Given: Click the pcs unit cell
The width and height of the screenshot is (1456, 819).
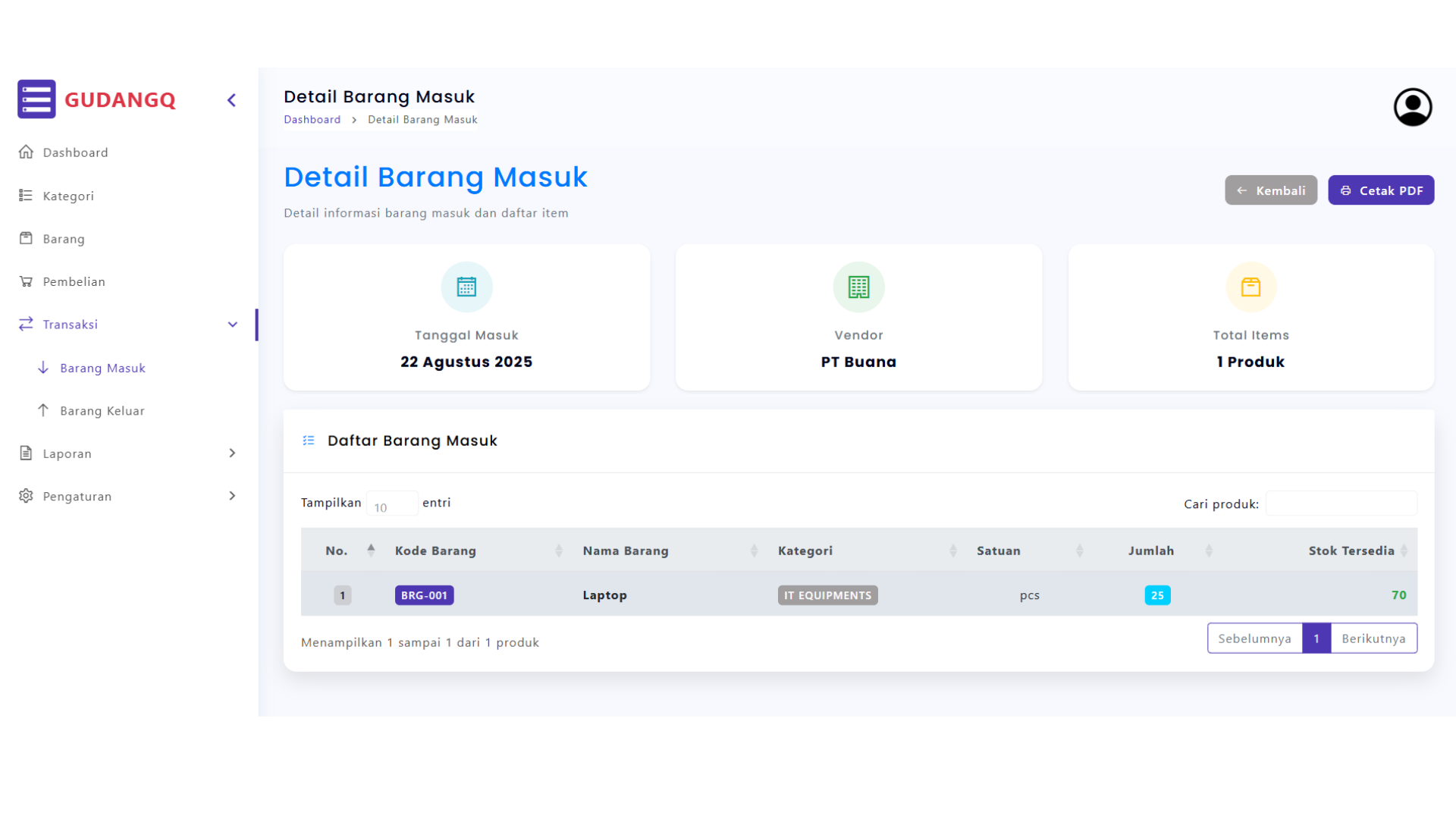Looking at the screenshot, I should (1029, 595).
